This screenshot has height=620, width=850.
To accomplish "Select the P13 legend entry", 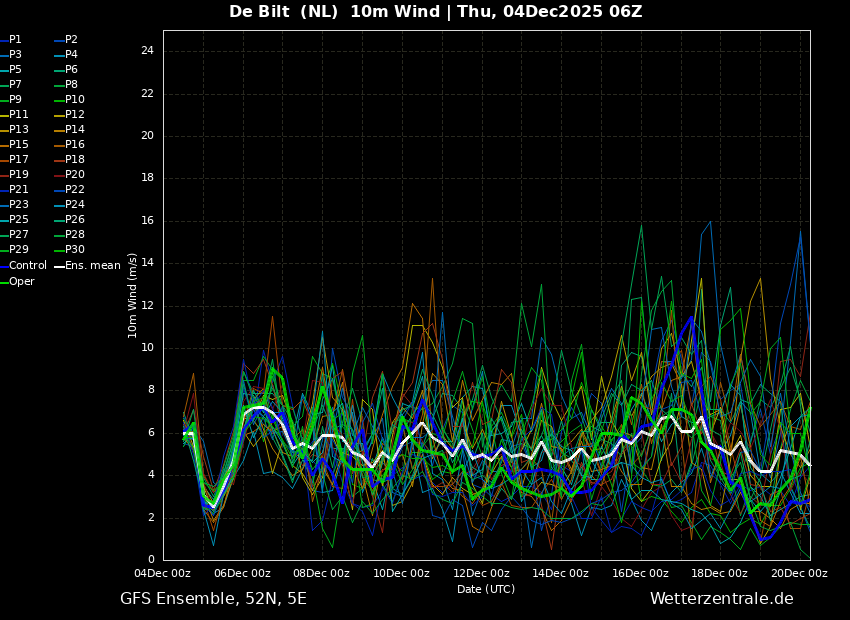I will click(18, 130).
